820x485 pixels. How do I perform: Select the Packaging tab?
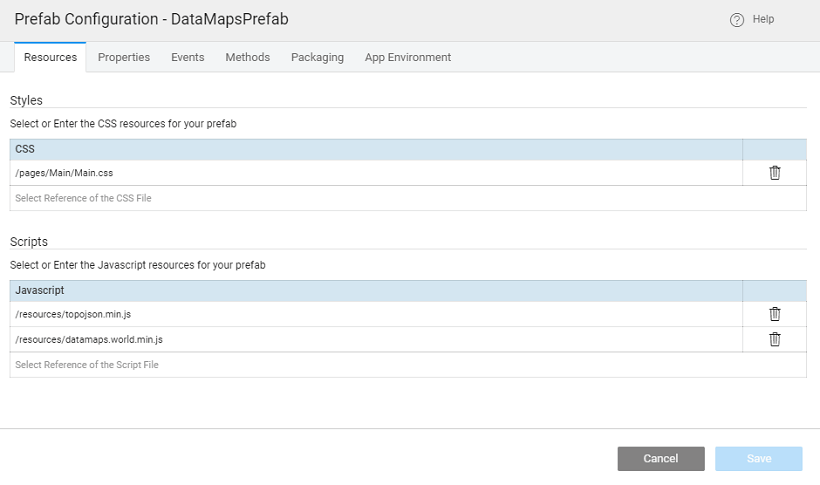(x=317, y=57)
